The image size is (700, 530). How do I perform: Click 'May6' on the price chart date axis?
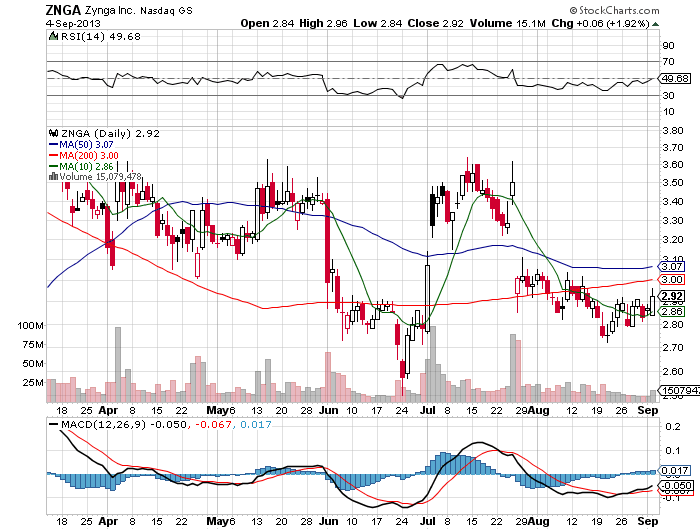click(x=221, y=410)
